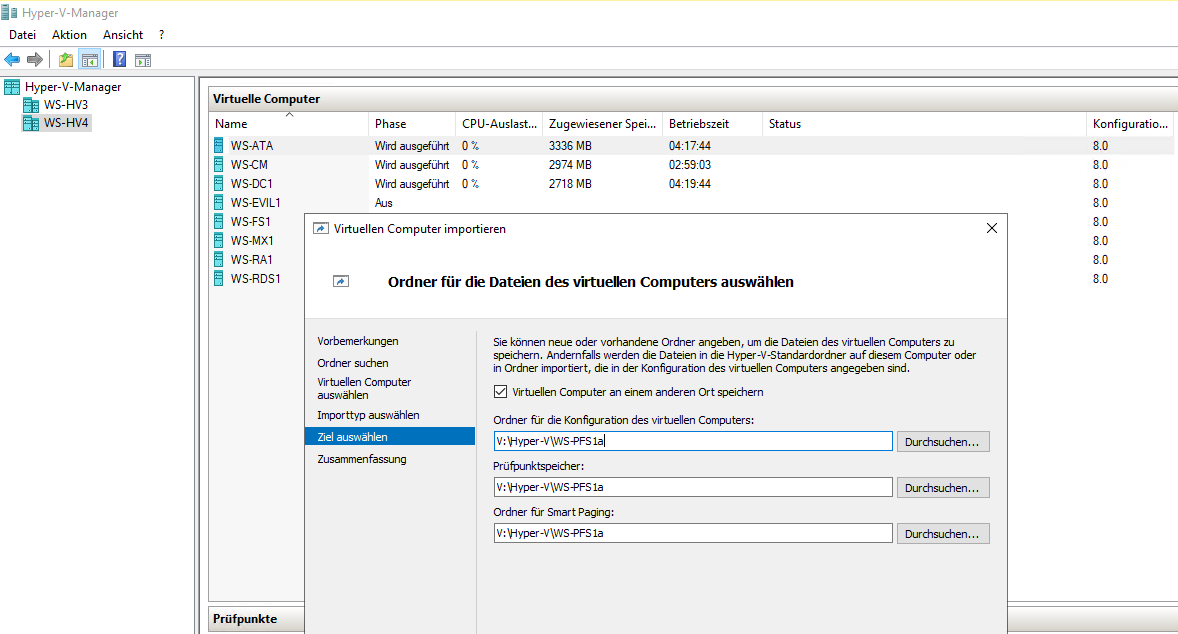Click the Up one level folder icon
The image size is (1178, 634).
tap(66, 59)
